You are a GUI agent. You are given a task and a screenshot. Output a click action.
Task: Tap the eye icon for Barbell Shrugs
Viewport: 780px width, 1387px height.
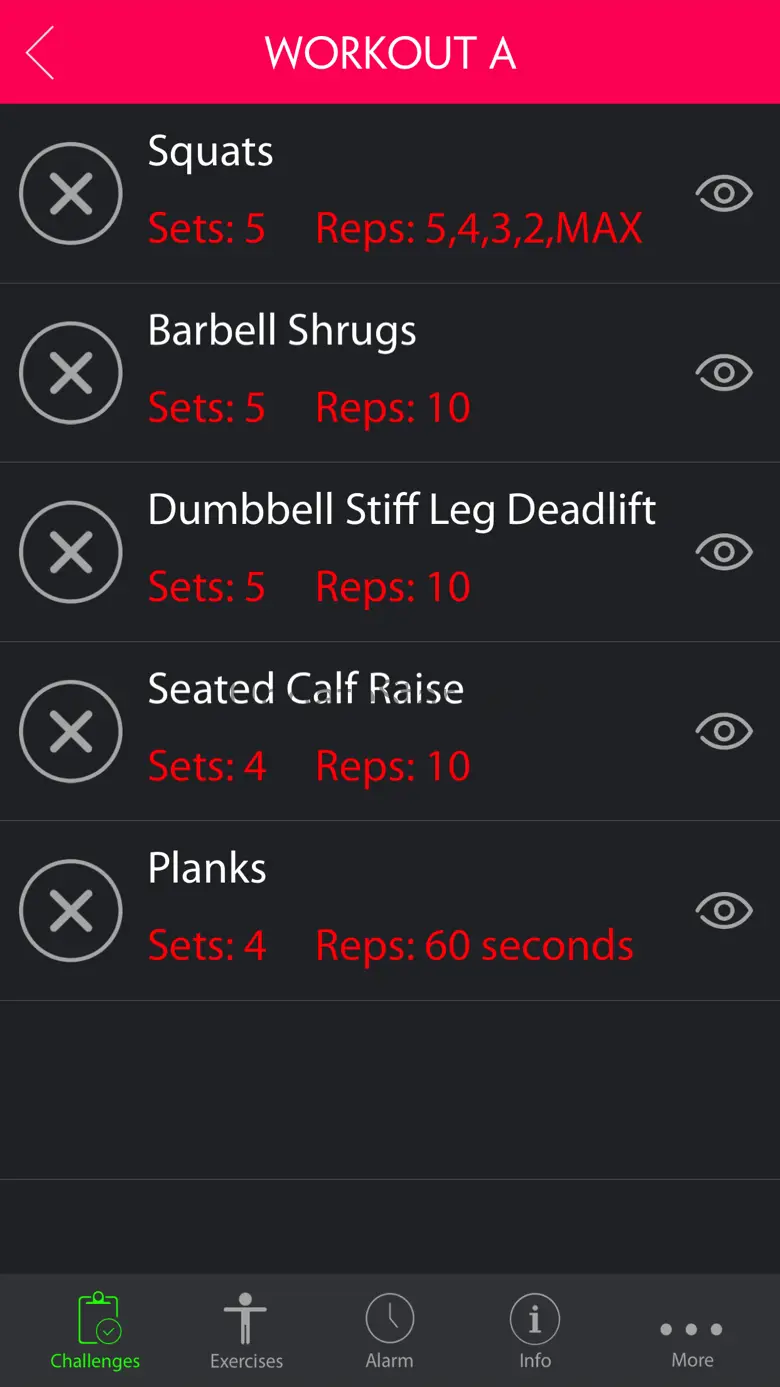[x=724, y=373]
